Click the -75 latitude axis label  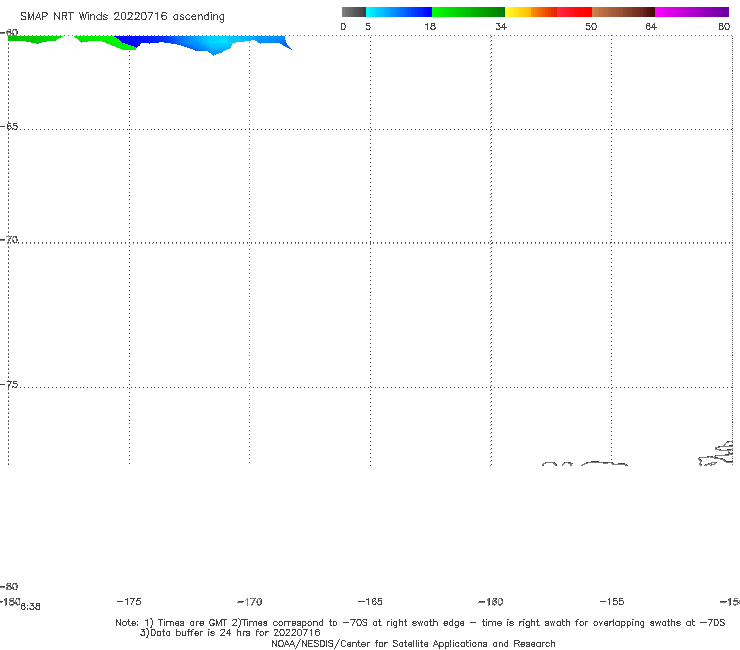9,385
